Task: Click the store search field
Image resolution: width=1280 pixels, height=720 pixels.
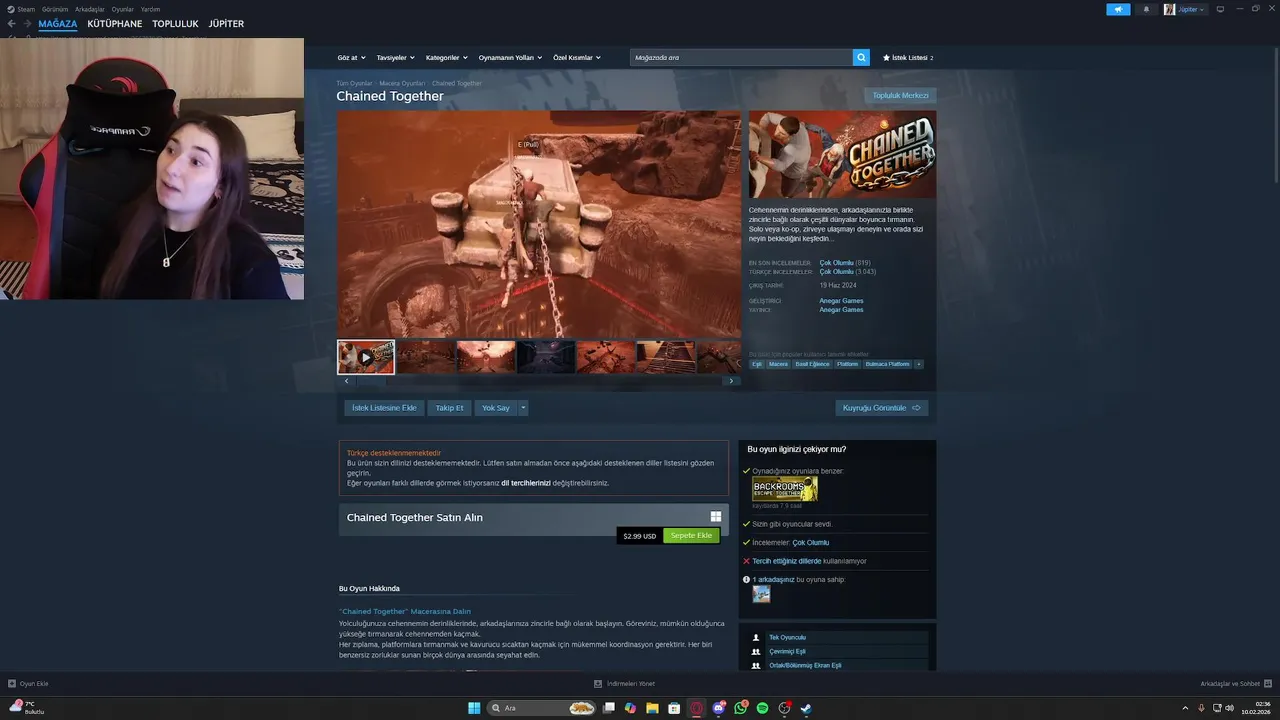Action: [741, 58]
